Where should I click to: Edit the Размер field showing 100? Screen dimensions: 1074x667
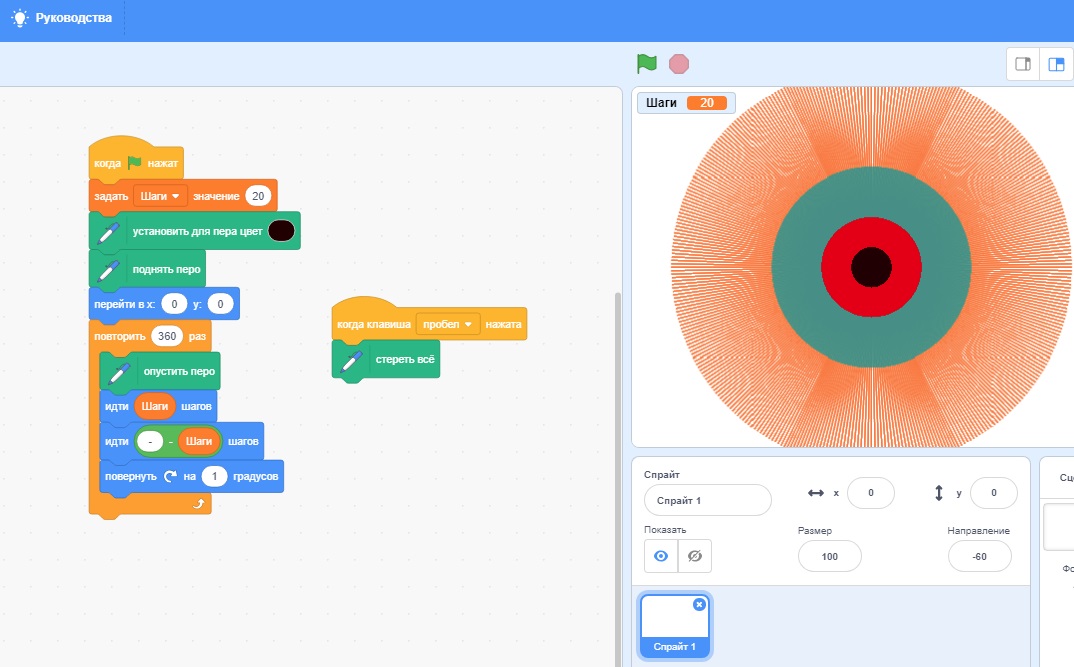coord(829,556)
